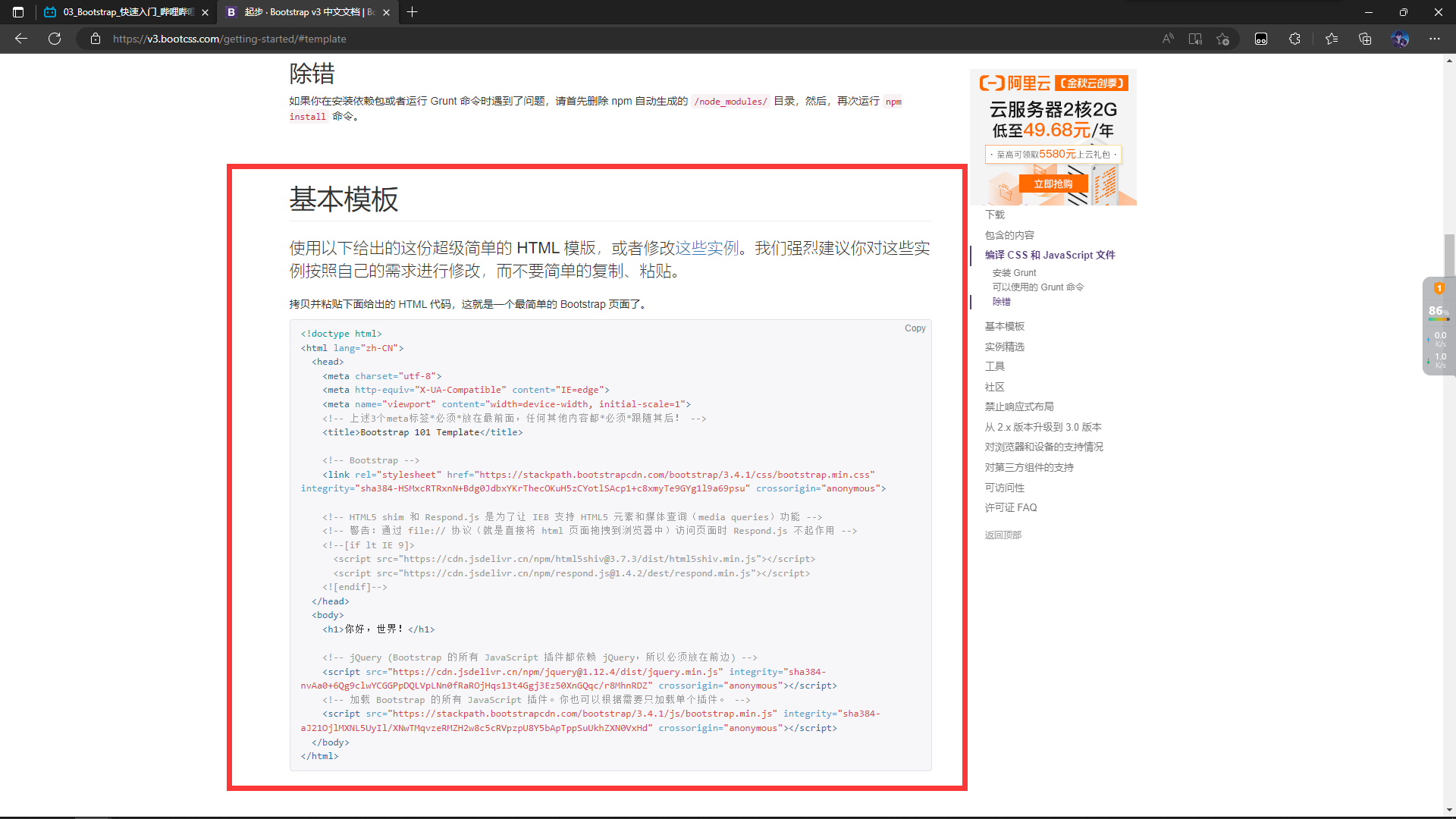This screenshot has width=1456, height=819.
Task: Switch to the 03_Bootstrap bilibili tab
Action: pos(125,12)
